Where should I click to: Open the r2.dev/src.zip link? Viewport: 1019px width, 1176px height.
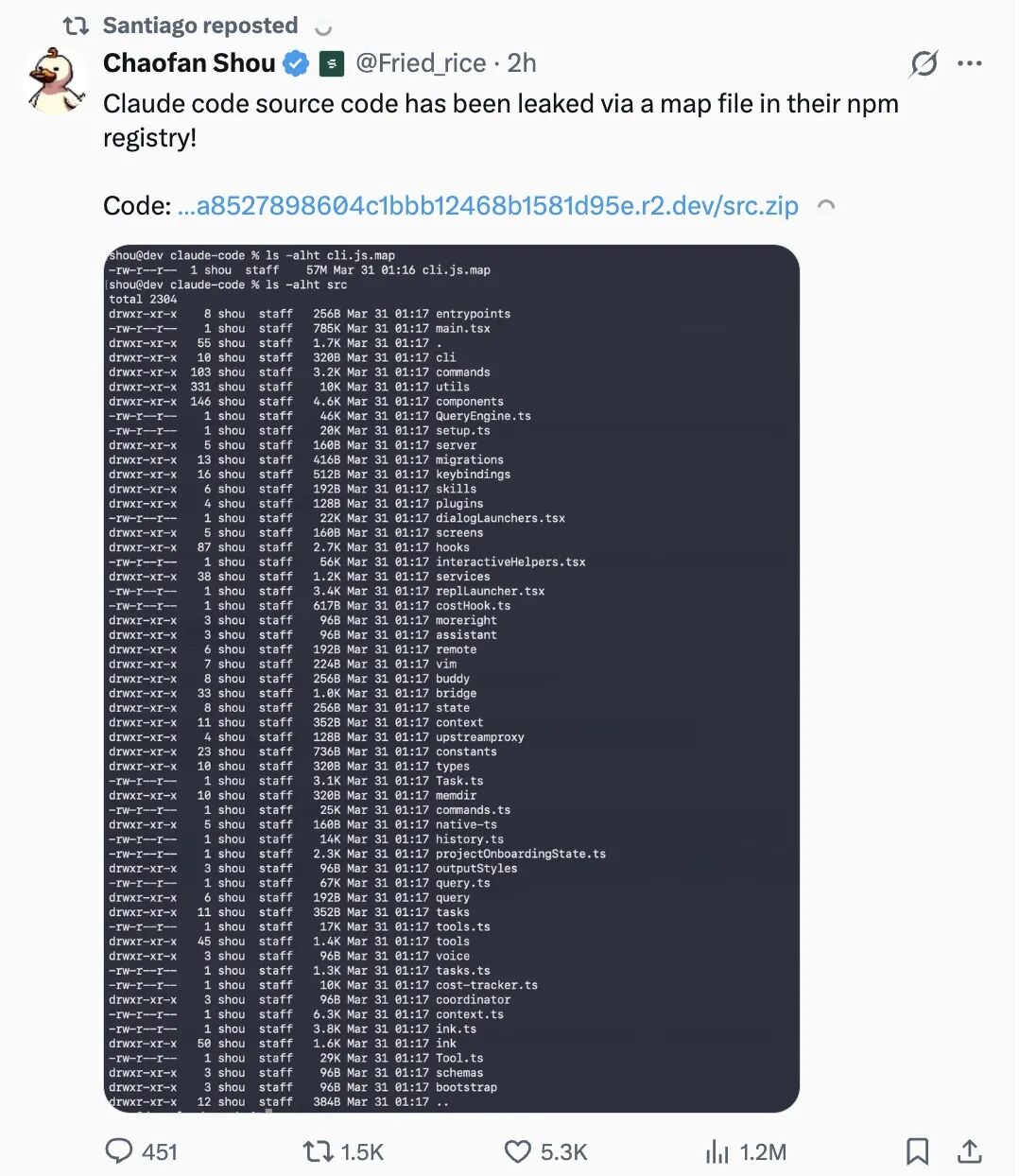pyautogui.click(x=488, y=205)
